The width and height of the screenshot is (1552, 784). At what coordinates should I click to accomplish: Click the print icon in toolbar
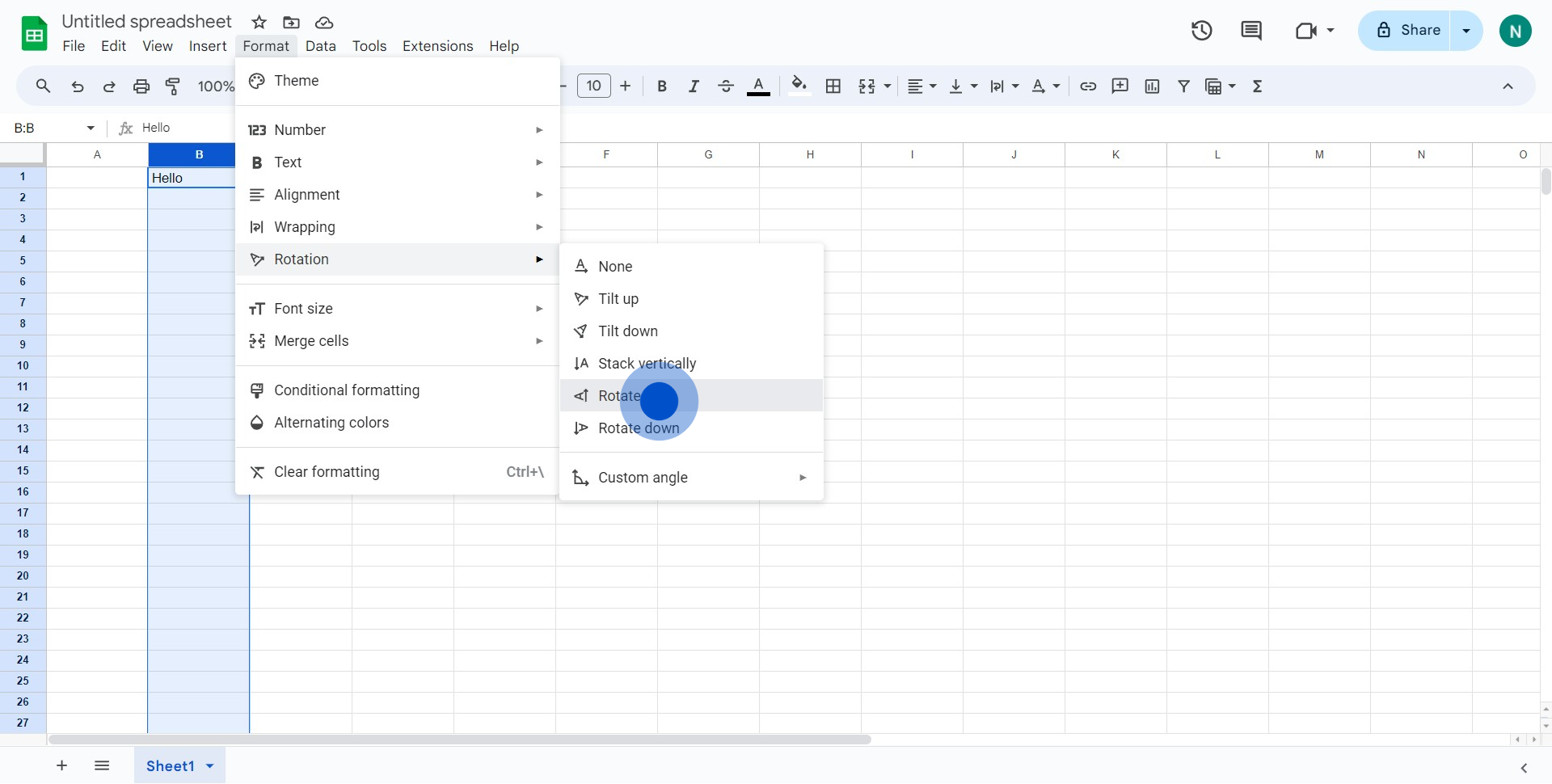coord(141,86)
